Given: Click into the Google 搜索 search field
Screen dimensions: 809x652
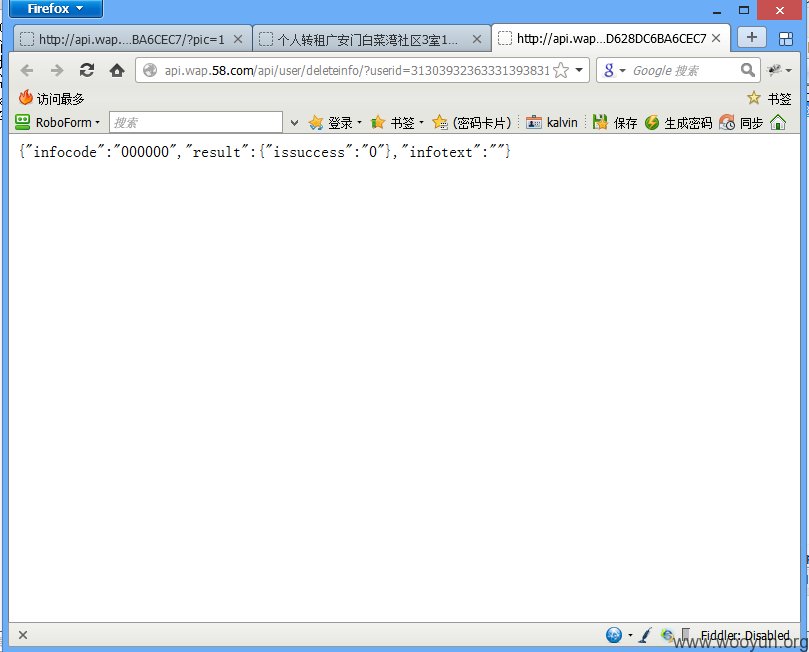Looking at the screenshot, I should [x=684, y=70].
